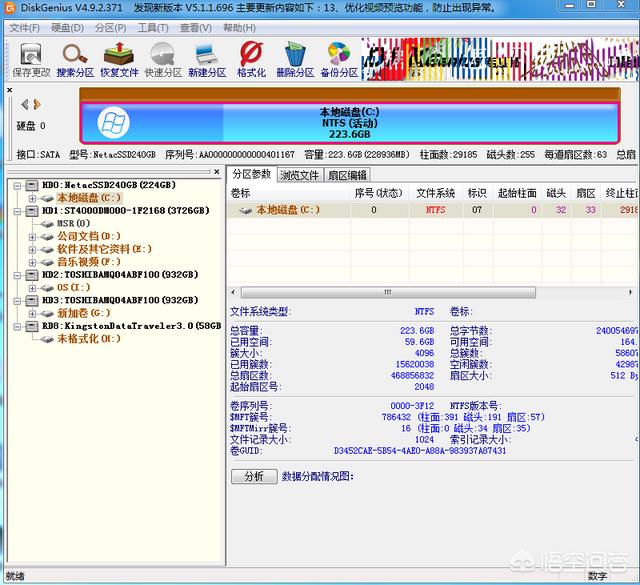Click the banner advertisement in toolbar

pos(499,59)
